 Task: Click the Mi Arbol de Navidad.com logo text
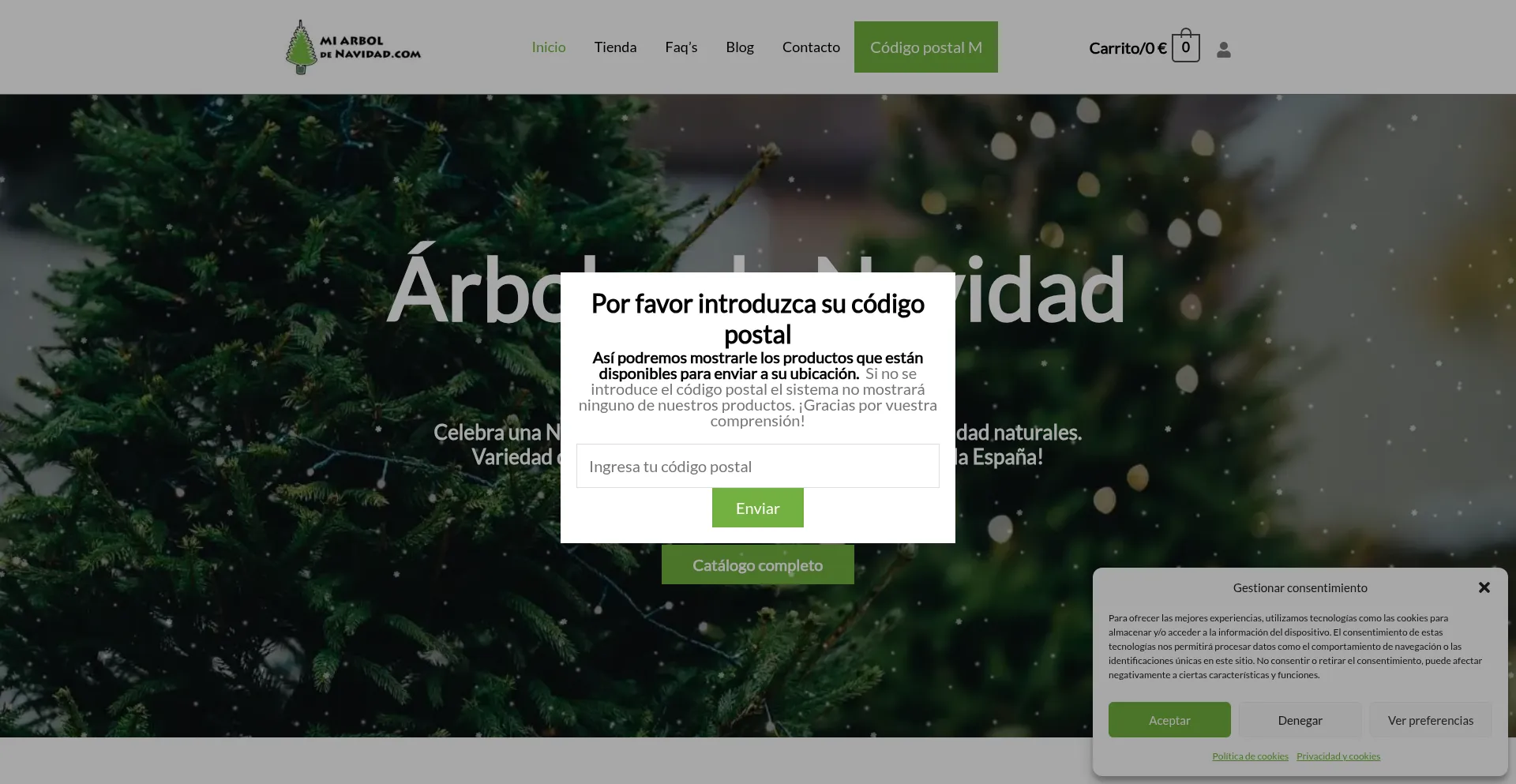370,47
